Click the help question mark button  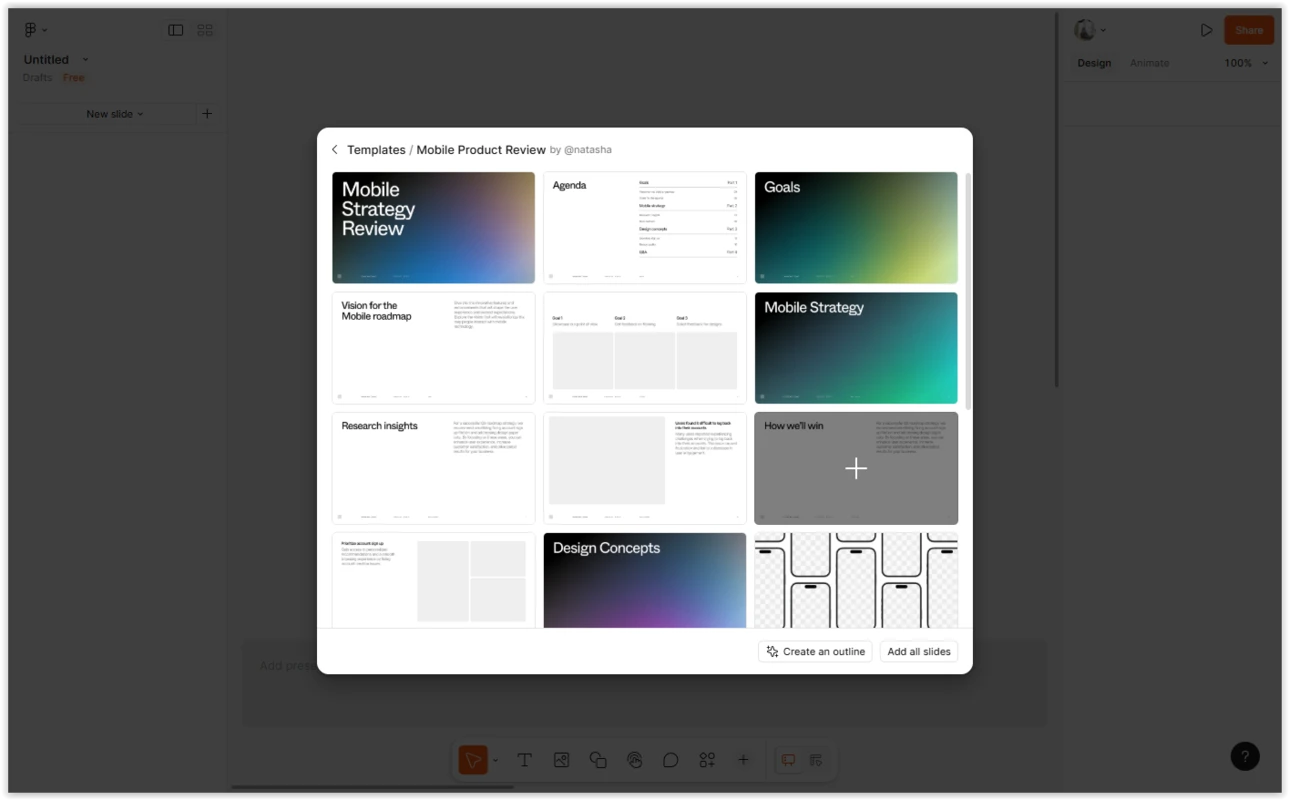(1244, 756)
